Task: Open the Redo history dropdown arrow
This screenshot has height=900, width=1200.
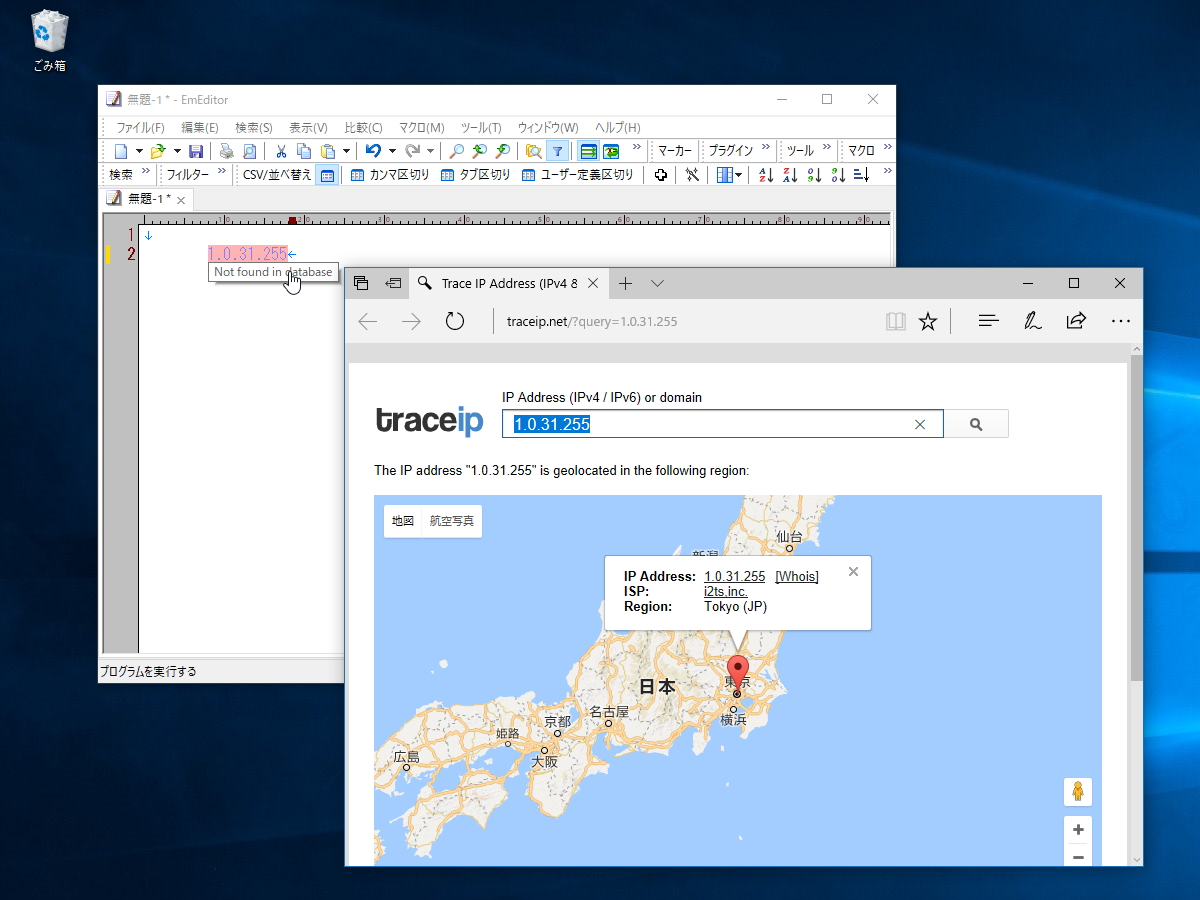Action: 431,151
